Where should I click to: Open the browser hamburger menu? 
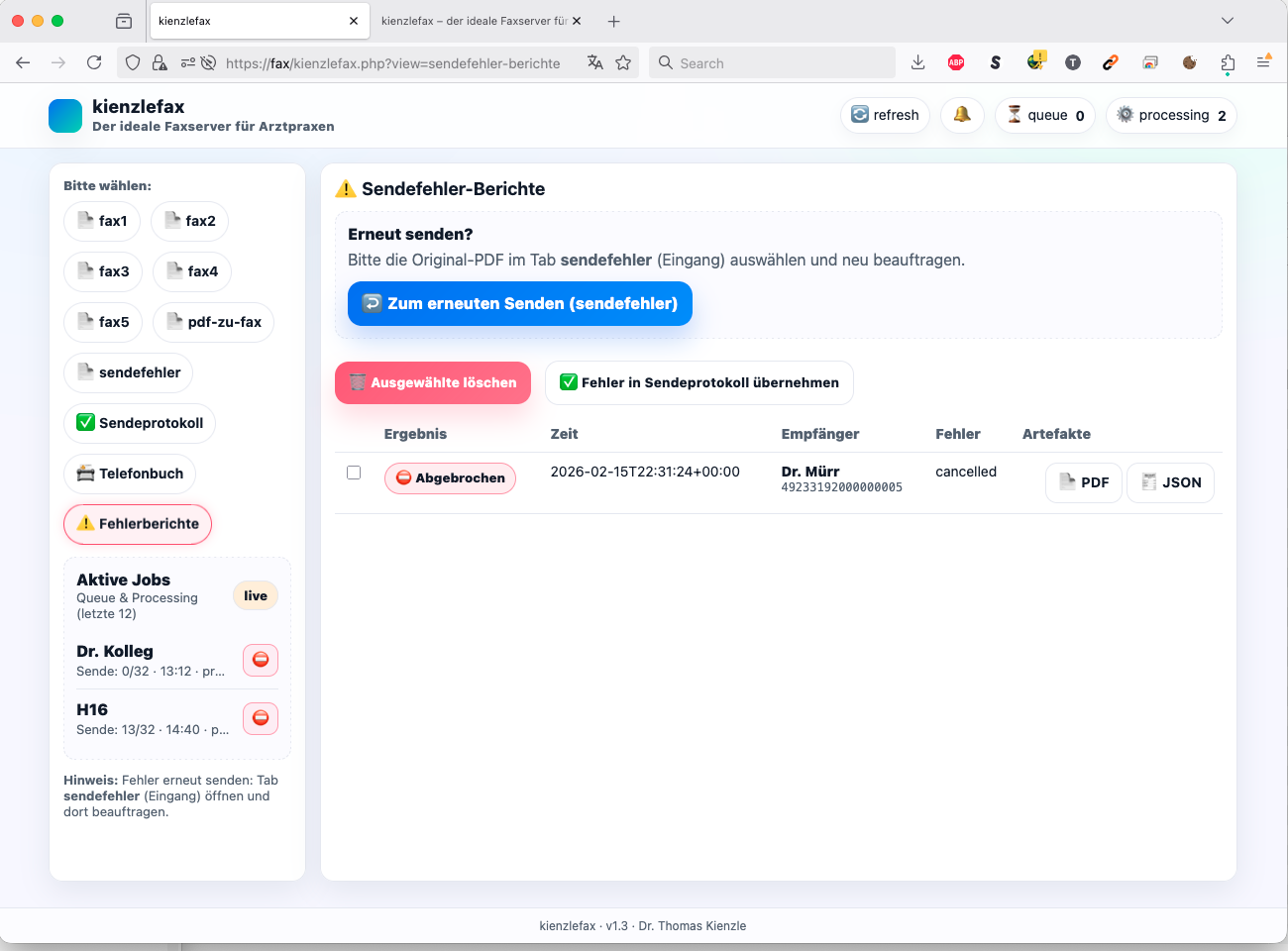click(1263, 62)
